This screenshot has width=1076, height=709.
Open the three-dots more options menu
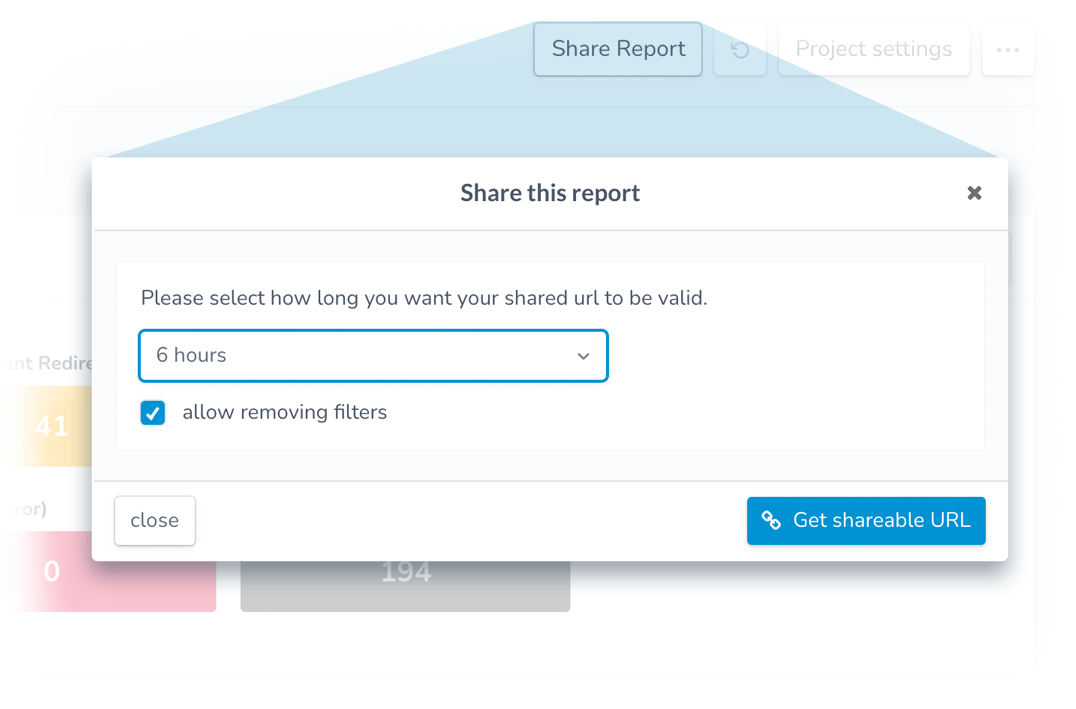[1007, 50]
